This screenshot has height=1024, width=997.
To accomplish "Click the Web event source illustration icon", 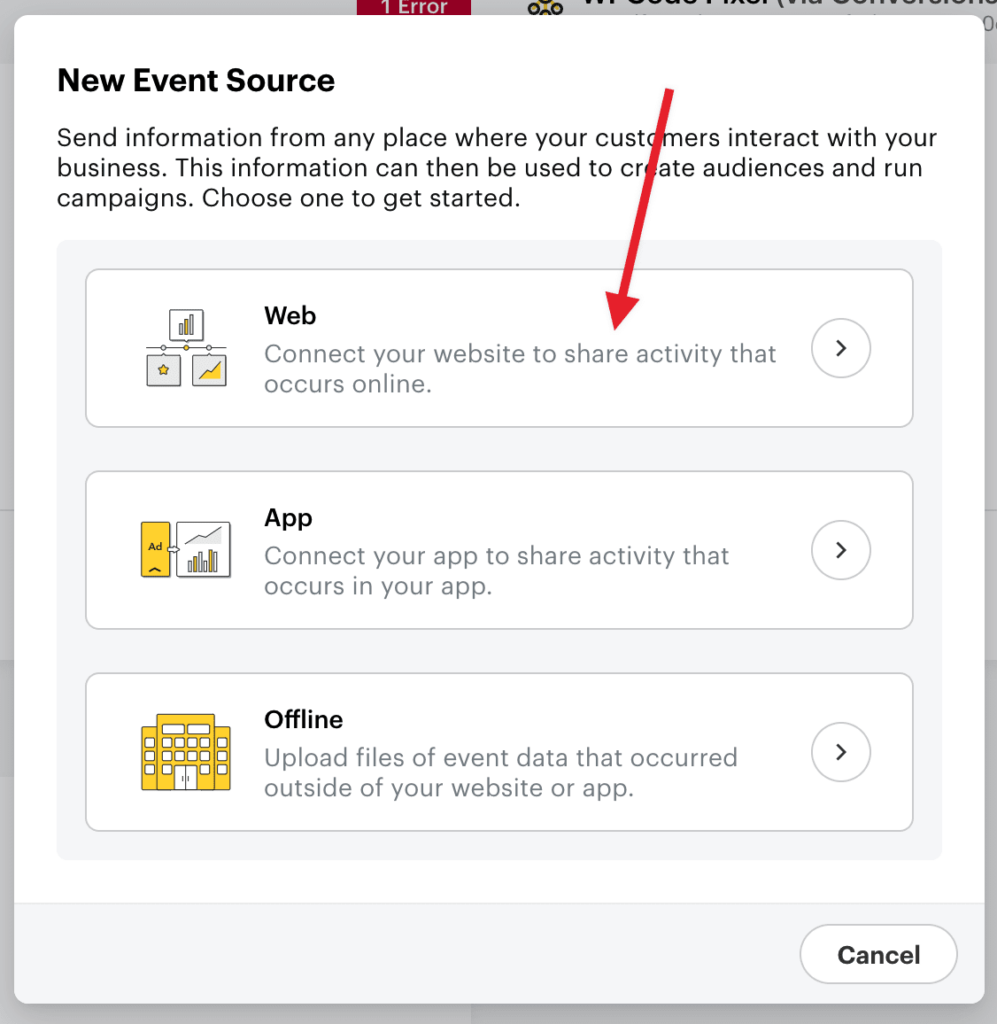I will [x=185, y=347].
